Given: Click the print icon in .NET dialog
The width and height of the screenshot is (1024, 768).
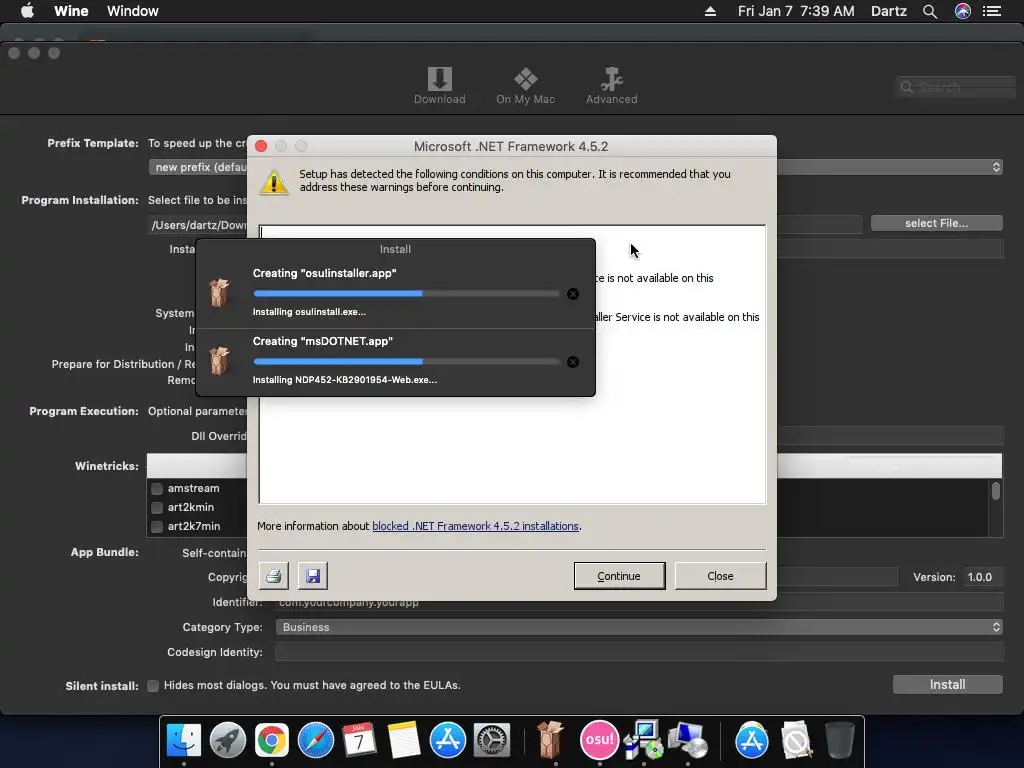Looking at the screenshot, I should tap(274, 576).
